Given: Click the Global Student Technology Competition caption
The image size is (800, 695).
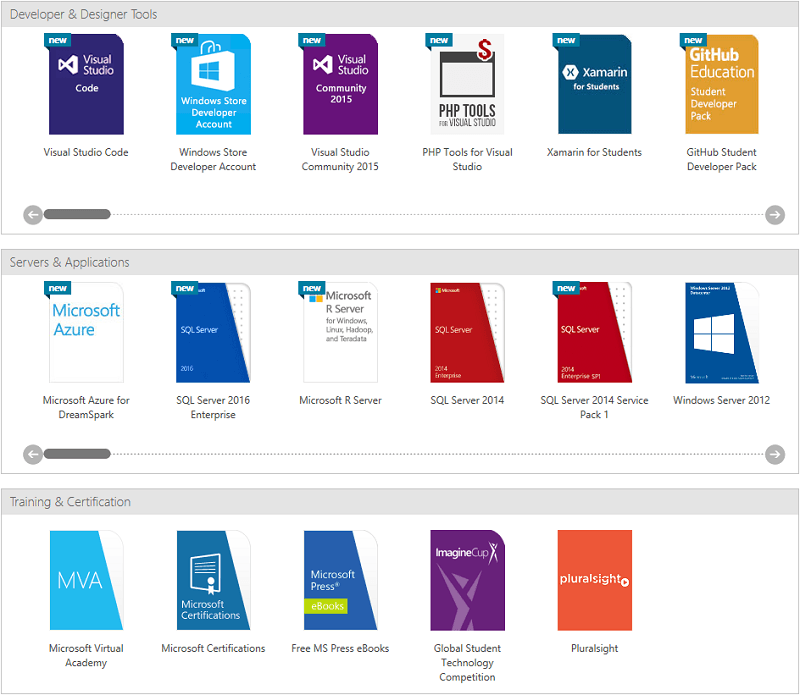Looking at the screenshot, I should tap(467, 662).
